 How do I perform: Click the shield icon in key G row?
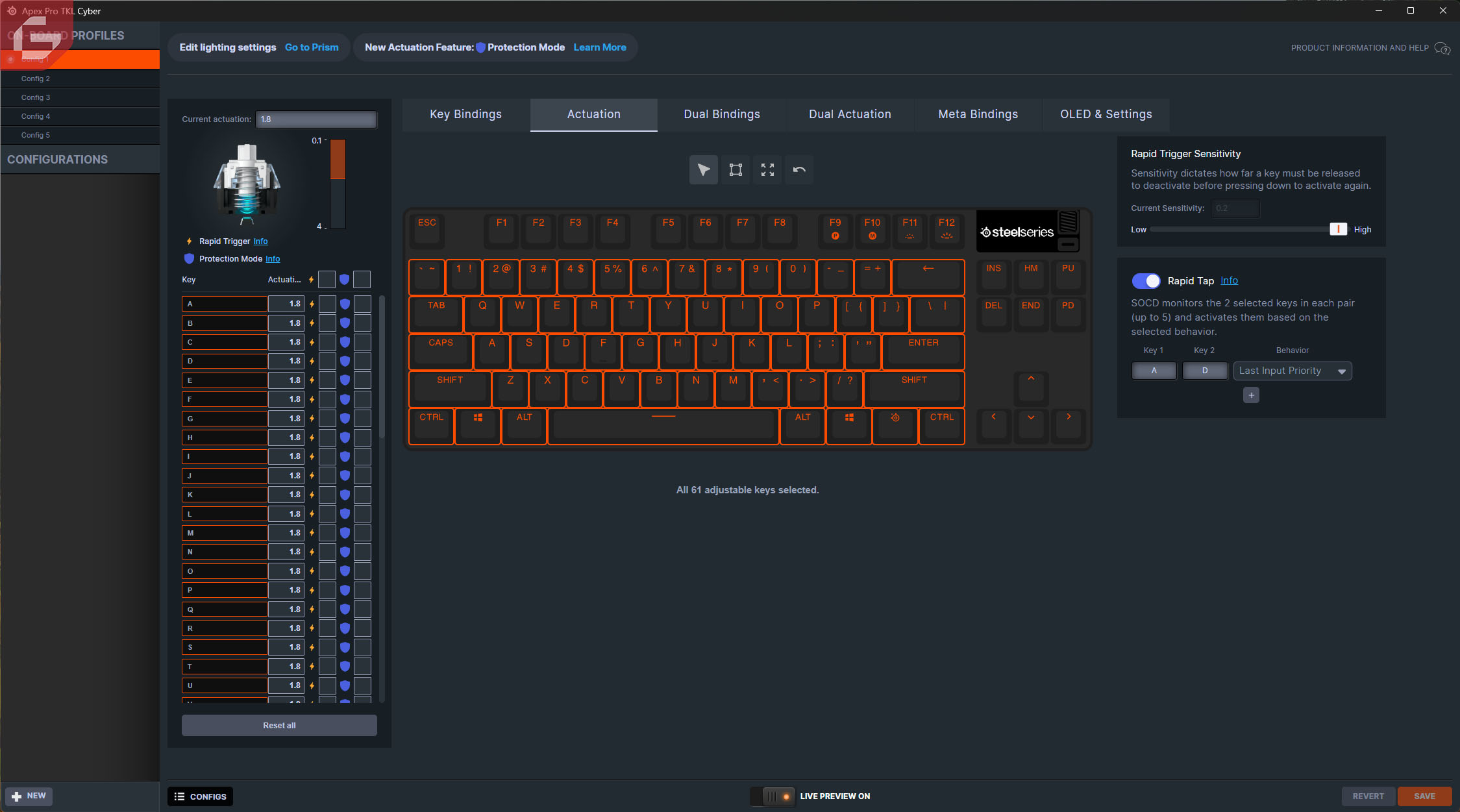(x=345, y=419)
